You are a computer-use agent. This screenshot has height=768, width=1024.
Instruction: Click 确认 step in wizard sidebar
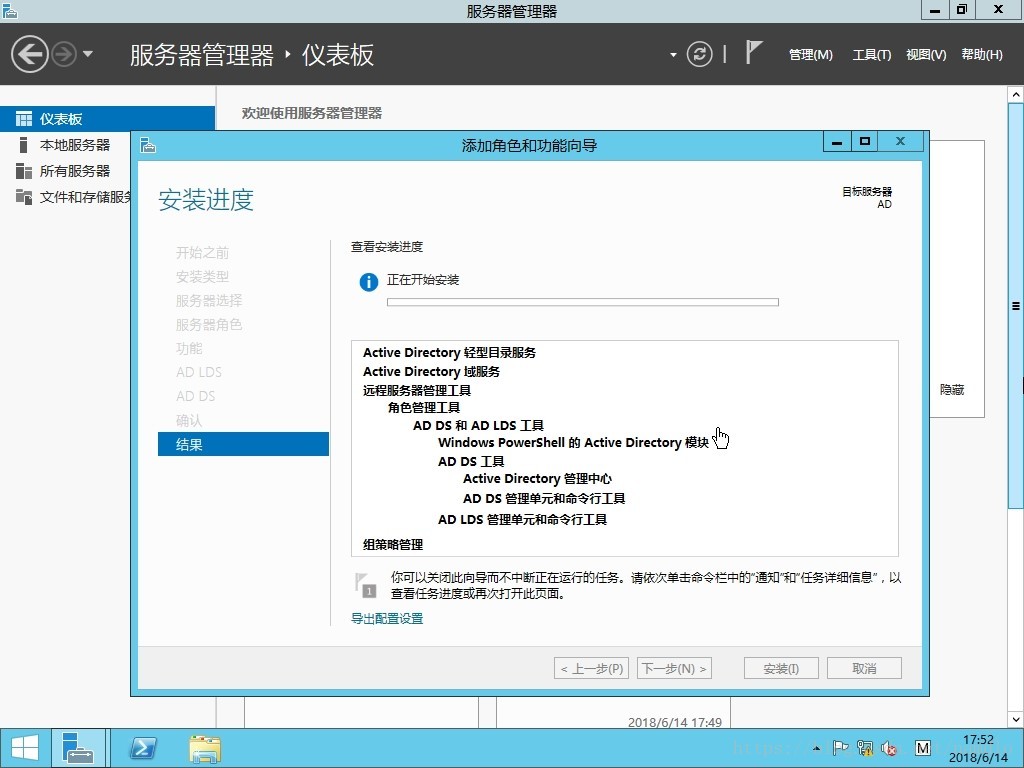[189, 421]
